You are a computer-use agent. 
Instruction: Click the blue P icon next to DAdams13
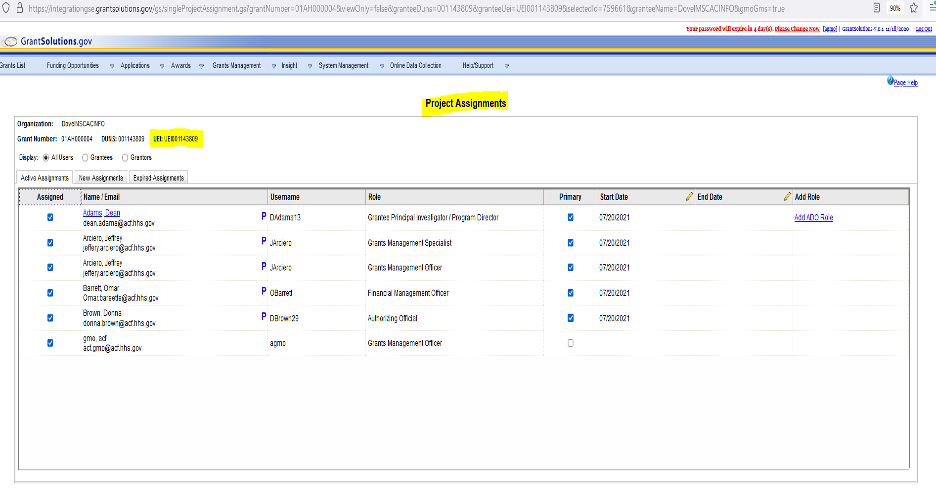pos(263,216)
